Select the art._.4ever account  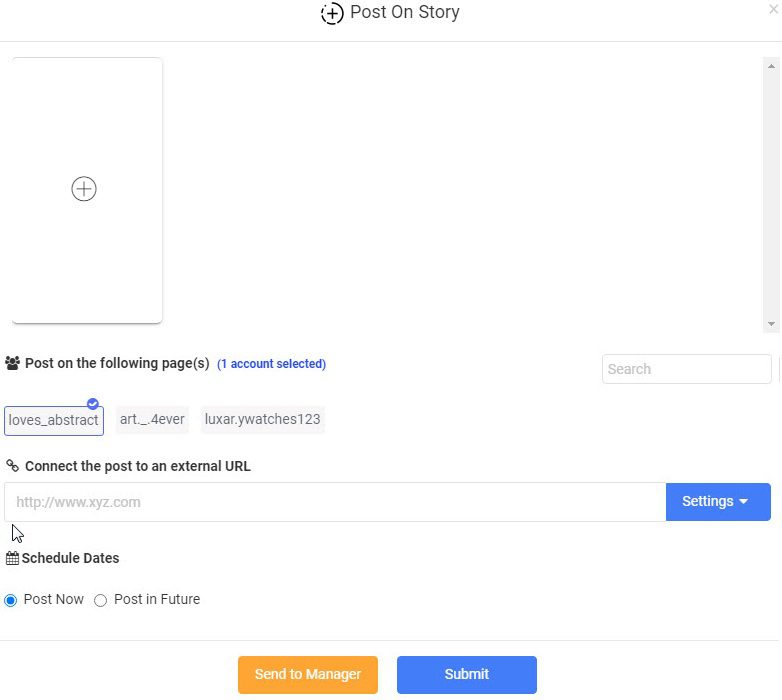(x=152, y=420)
